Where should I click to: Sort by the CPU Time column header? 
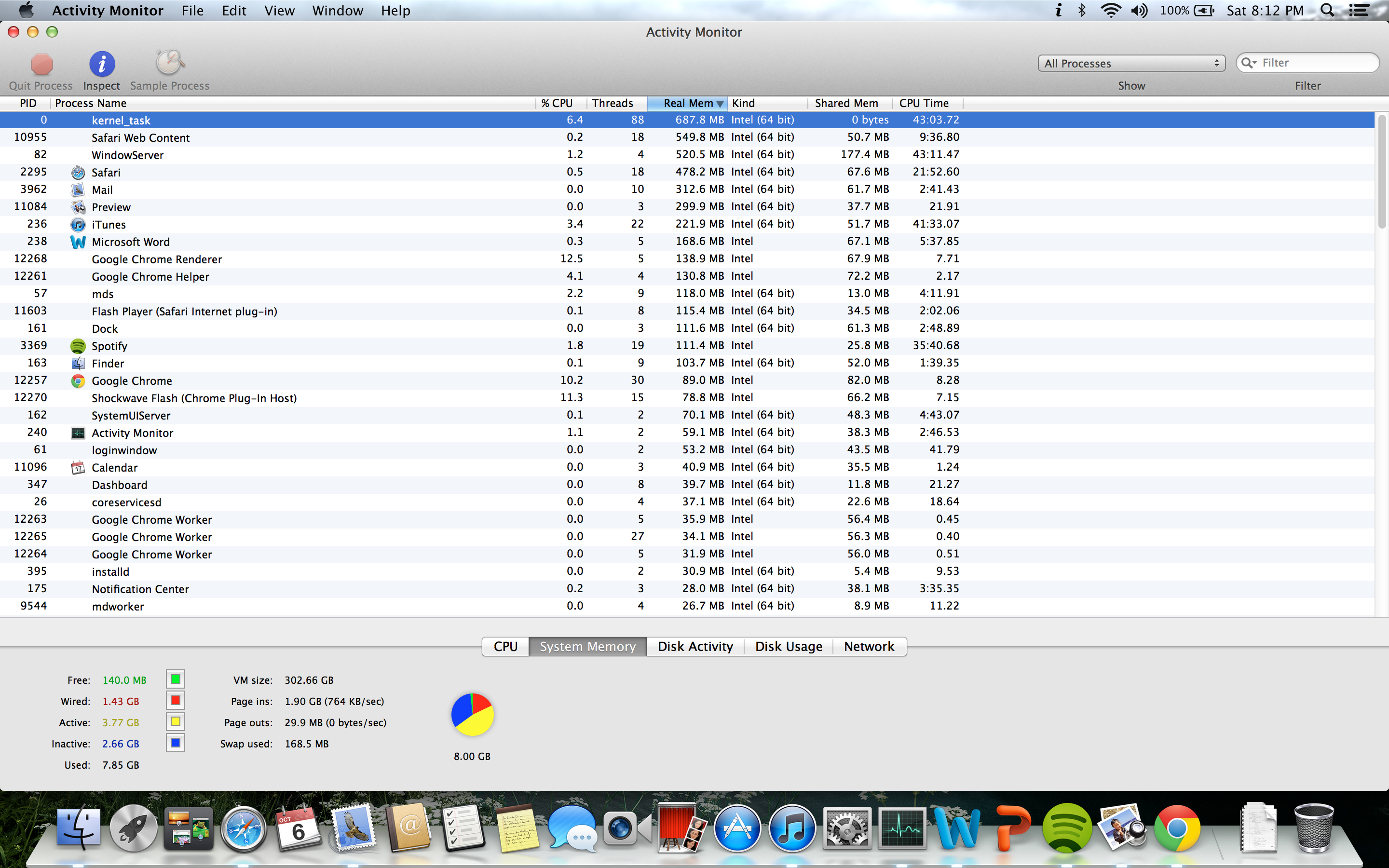(x=927, y=103)
